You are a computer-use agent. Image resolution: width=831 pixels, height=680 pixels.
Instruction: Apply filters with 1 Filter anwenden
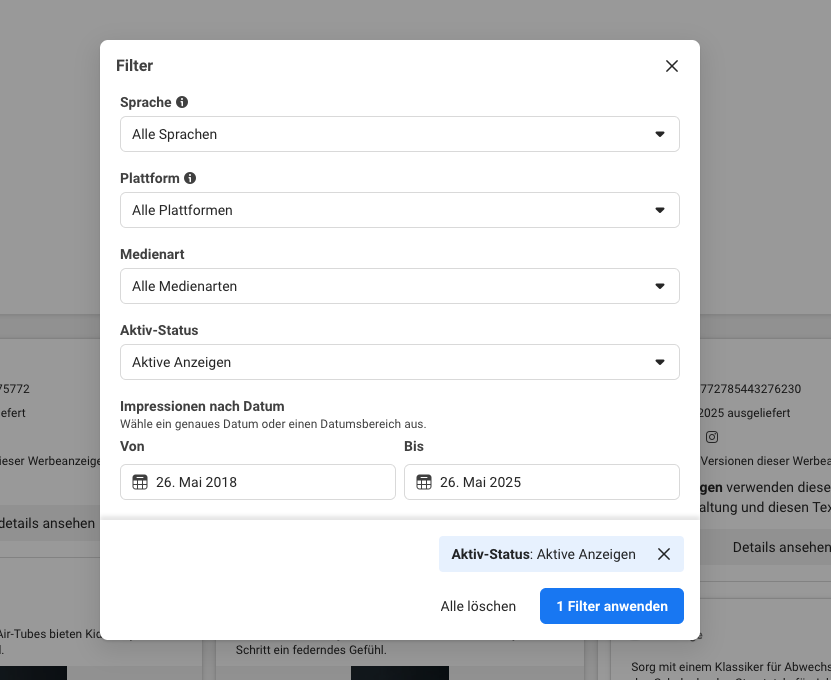pos(612,606)
